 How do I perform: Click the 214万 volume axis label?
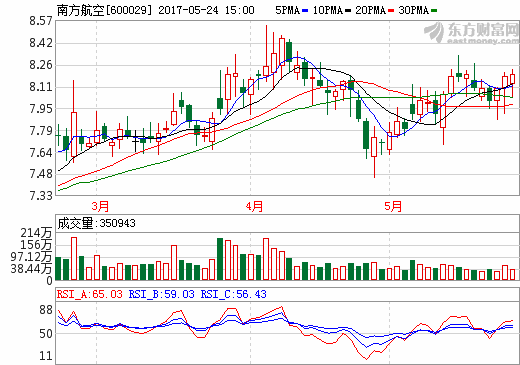point(36,233)
